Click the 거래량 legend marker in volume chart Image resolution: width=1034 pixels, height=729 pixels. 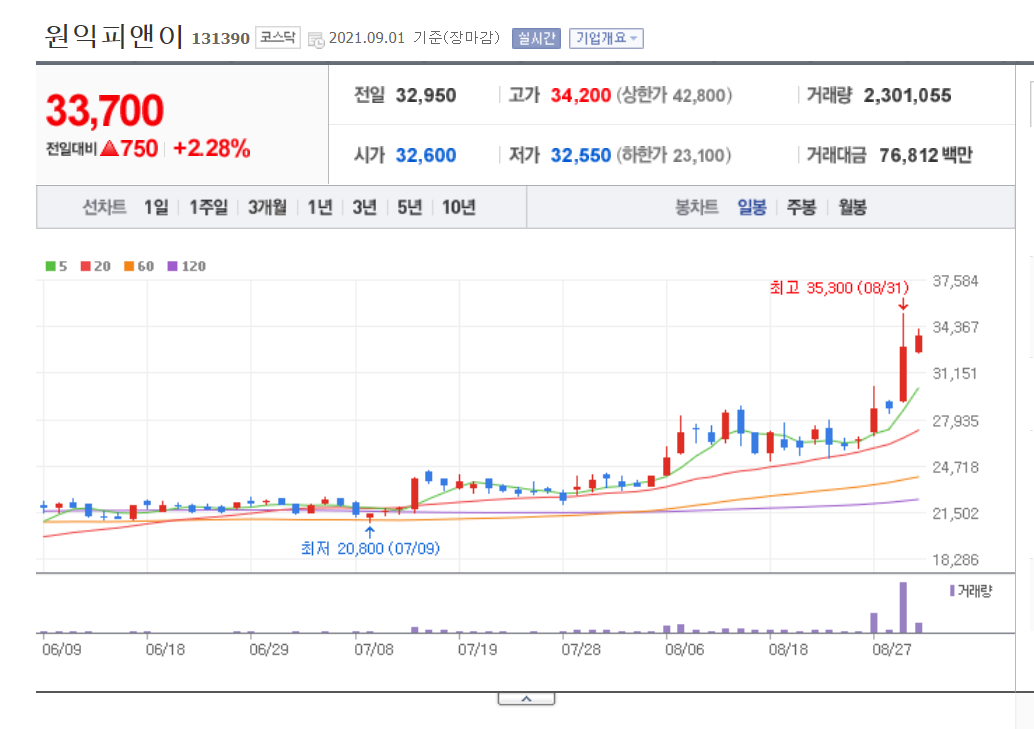click(952, 591)
